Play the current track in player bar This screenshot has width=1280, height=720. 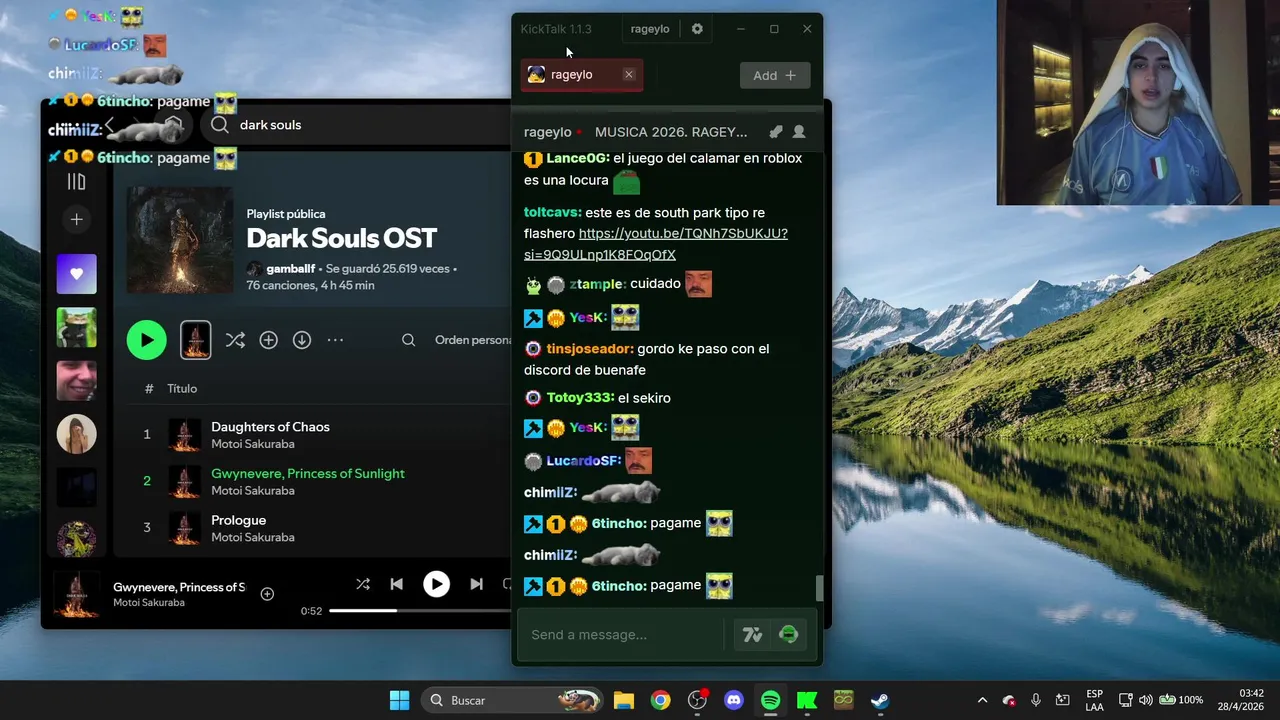(436, 584)
